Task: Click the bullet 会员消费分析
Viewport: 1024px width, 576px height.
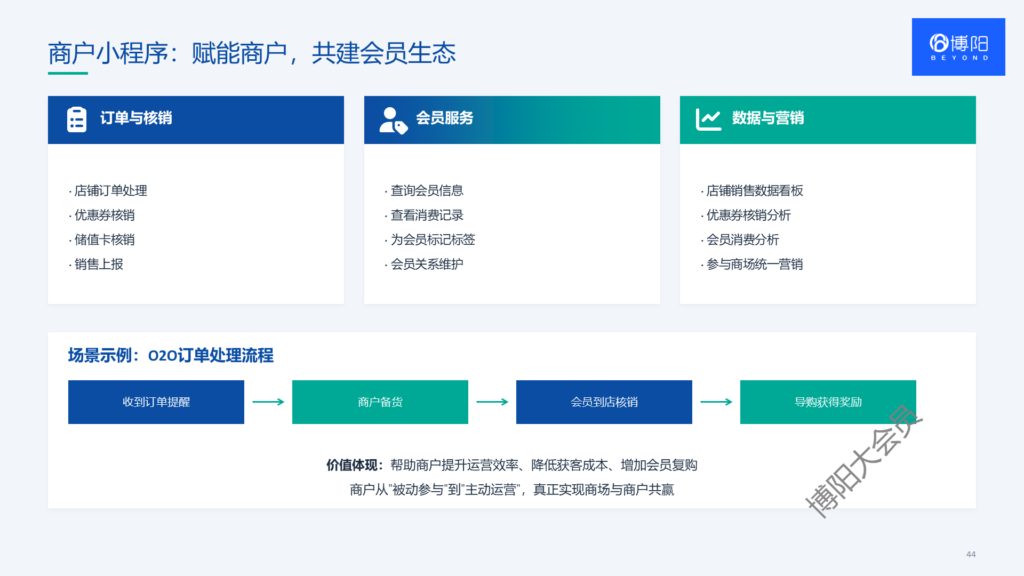Action: coord(740,240)
